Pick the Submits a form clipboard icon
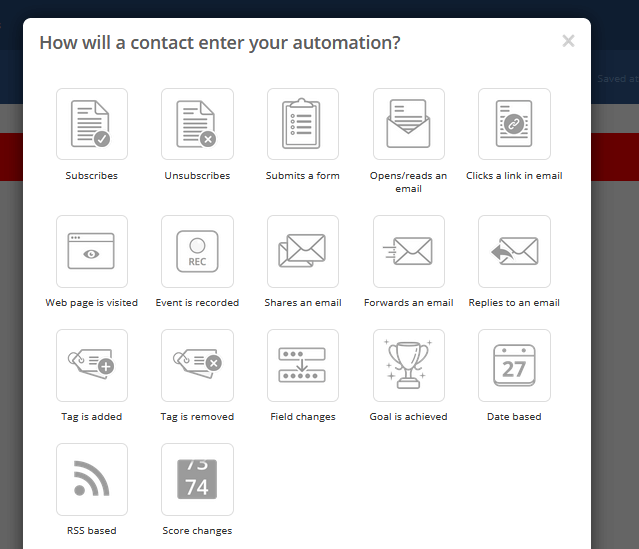This screenshot has height=549, width=639. pos(303,124)
